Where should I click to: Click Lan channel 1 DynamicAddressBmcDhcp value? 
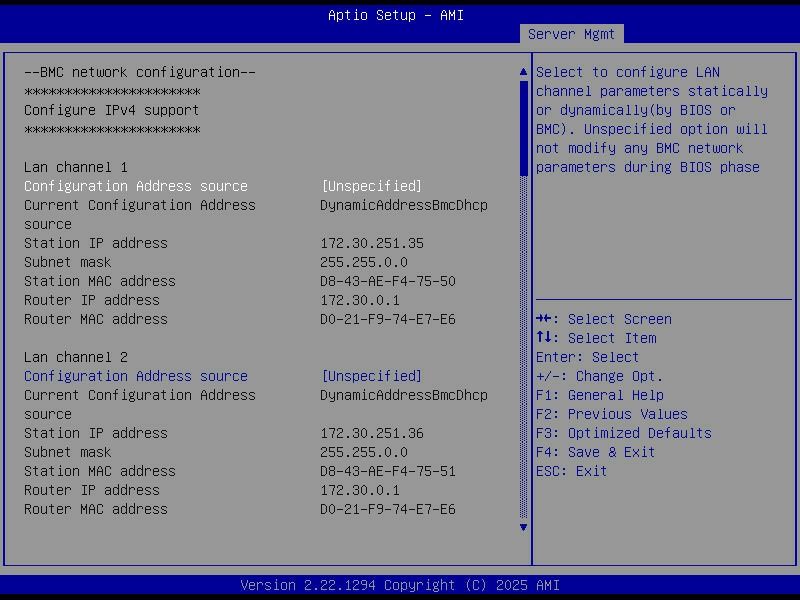click(404, 205)
